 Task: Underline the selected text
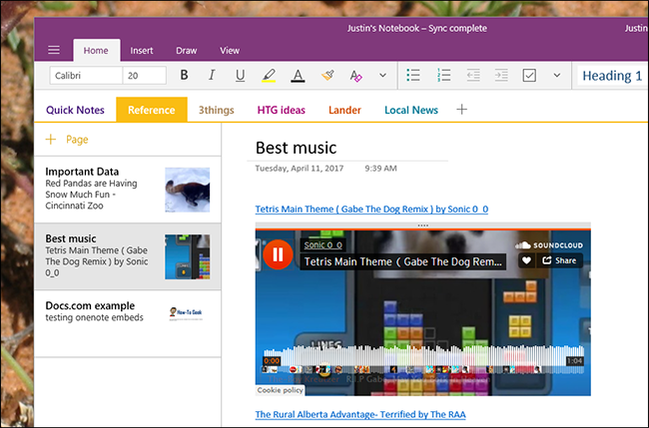pyautogui.click(x=240, y=75)
